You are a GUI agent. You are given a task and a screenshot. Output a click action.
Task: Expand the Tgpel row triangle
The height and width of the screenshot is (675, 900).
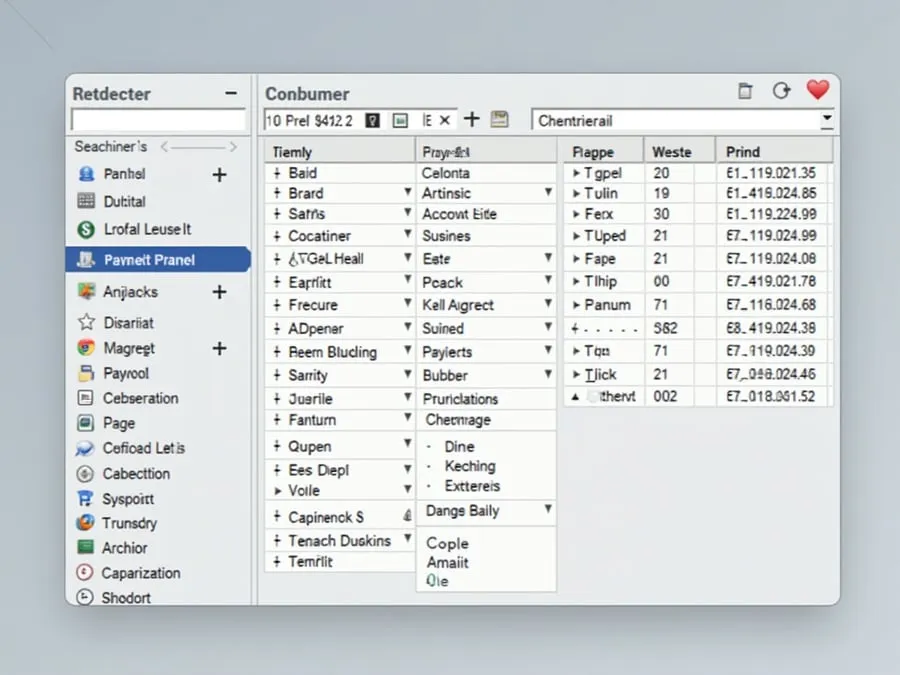click(576, 173)
